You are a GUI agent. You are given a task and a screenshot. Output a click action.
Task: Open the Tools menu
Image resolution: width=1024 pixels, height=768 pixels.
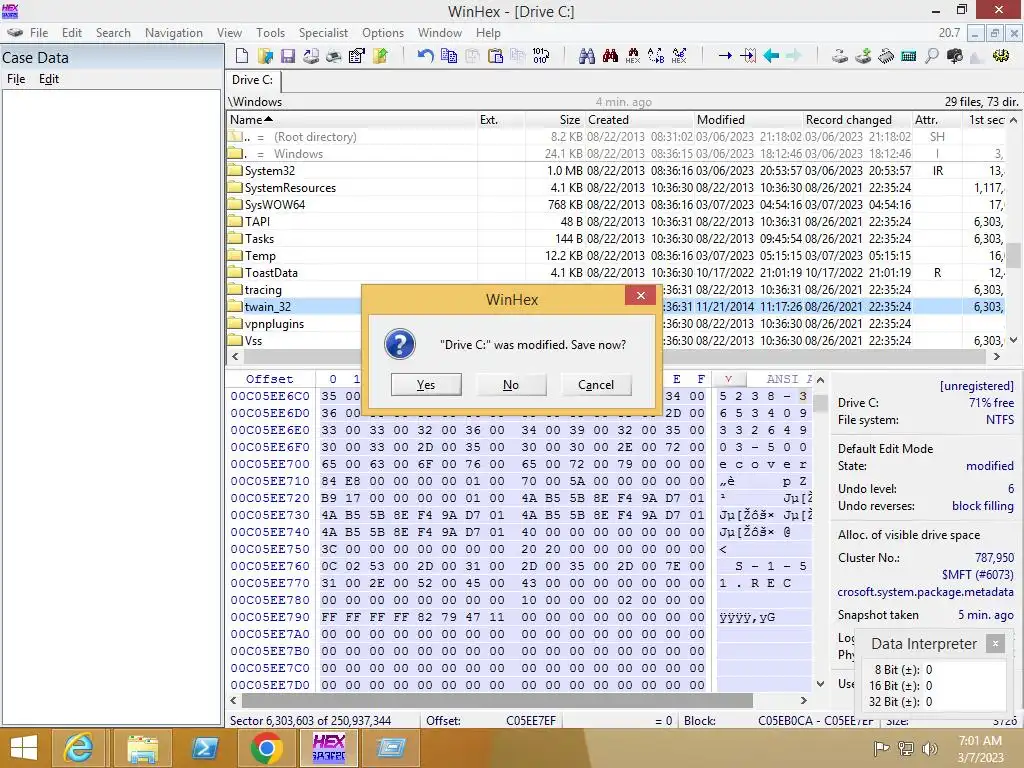click(x=270, y=33)
